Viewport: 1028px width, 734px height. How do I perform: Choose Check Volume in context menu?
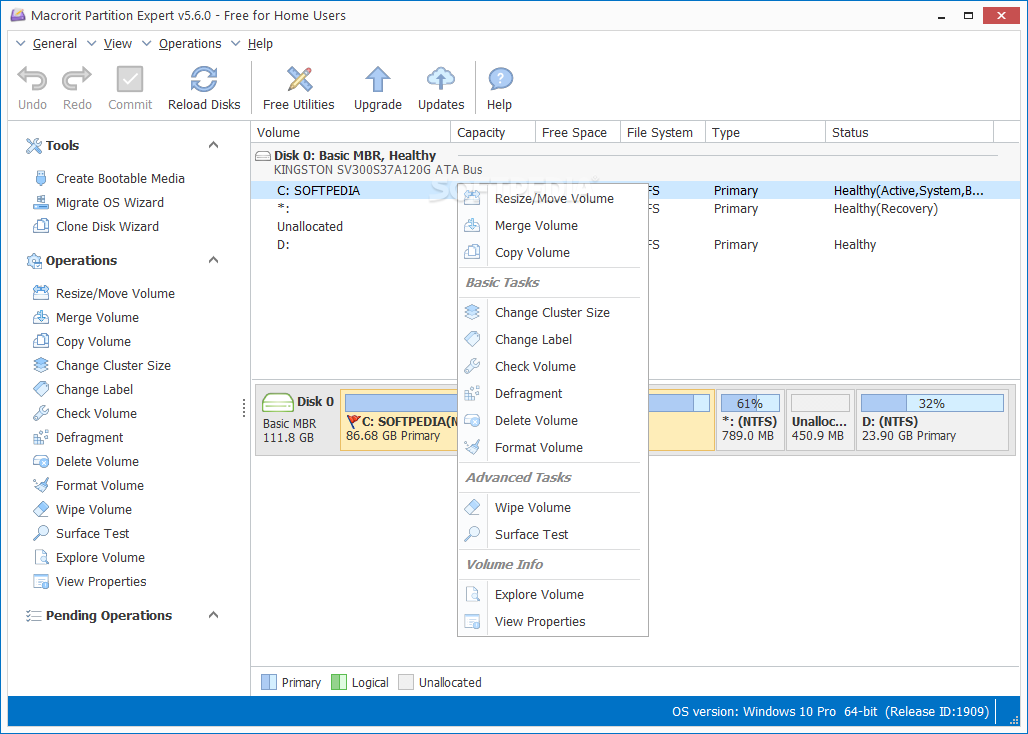coord(553,366)
